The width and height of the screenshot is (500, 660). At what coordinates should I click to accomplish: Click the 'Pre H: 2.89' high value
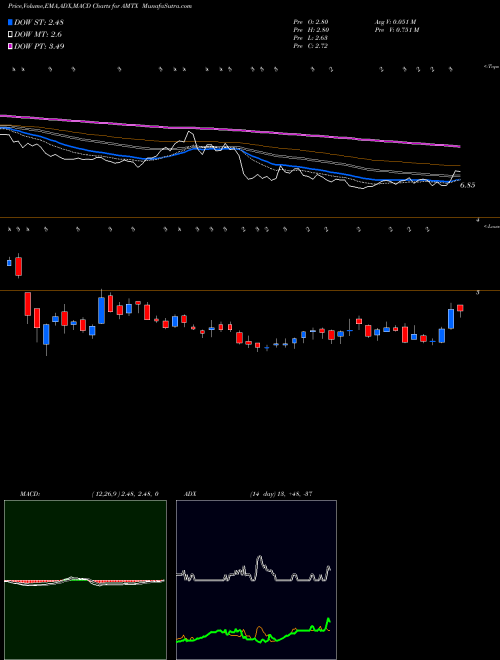pos(311,30)
